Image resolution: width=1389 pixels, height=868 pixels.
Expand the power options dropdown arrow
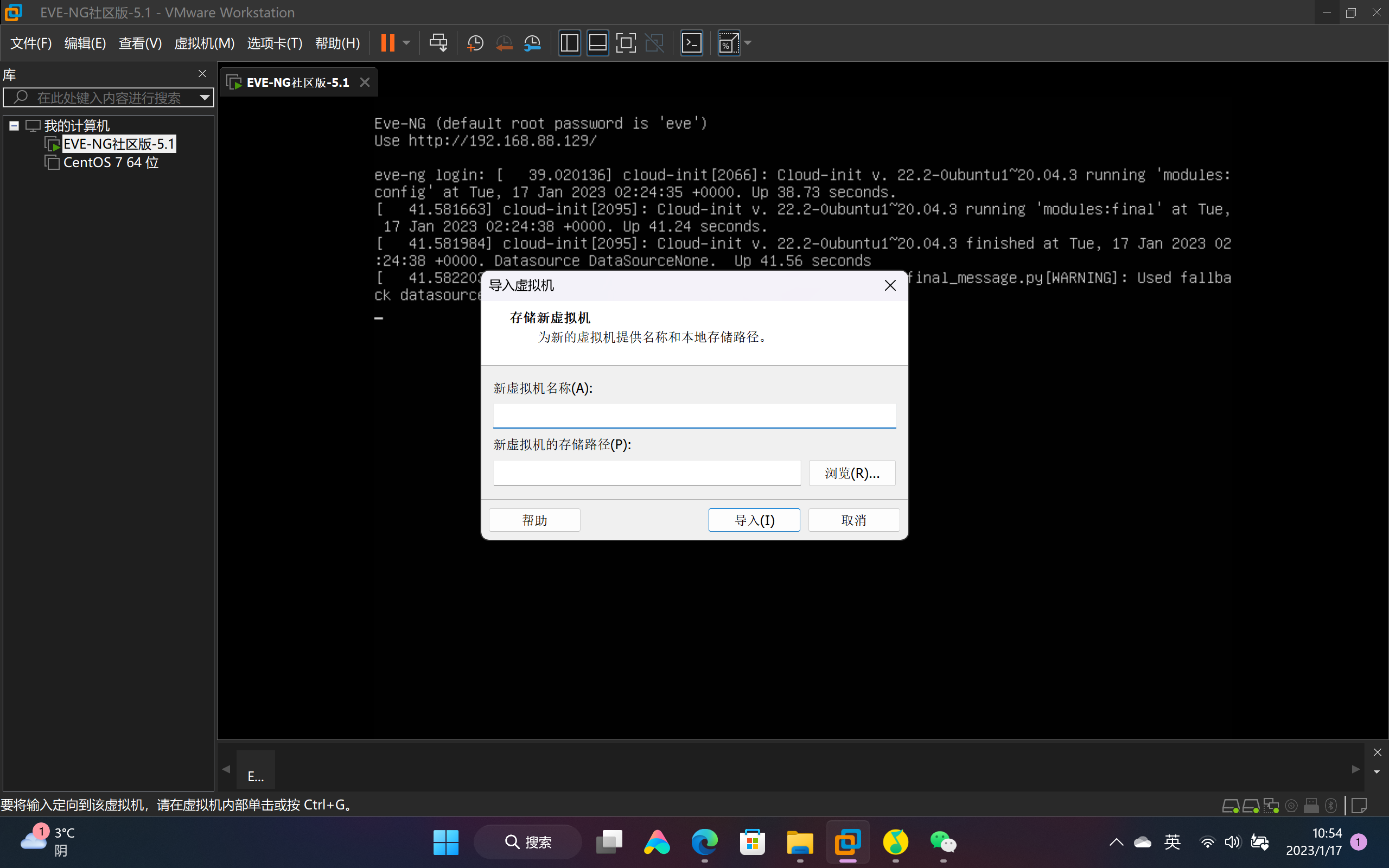click(x=406, y=43)
